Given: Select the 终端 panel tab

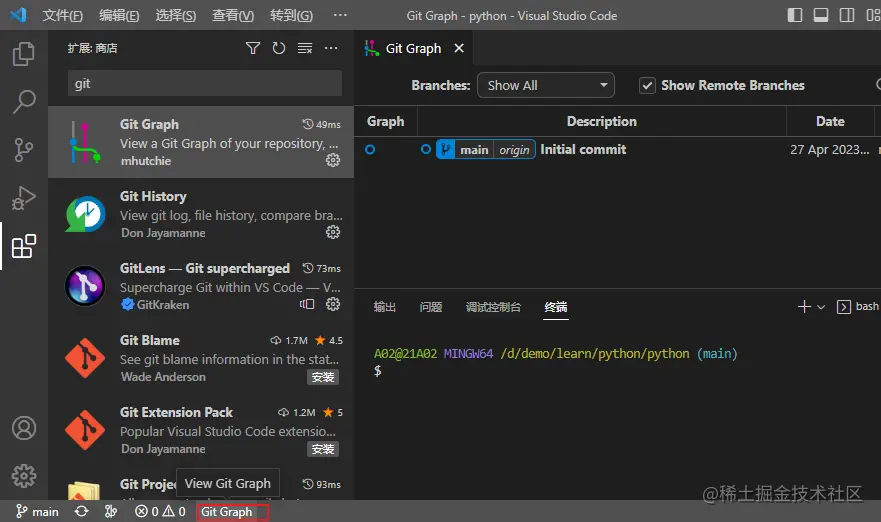Looking at the screenshot, I should coord(556,307).
